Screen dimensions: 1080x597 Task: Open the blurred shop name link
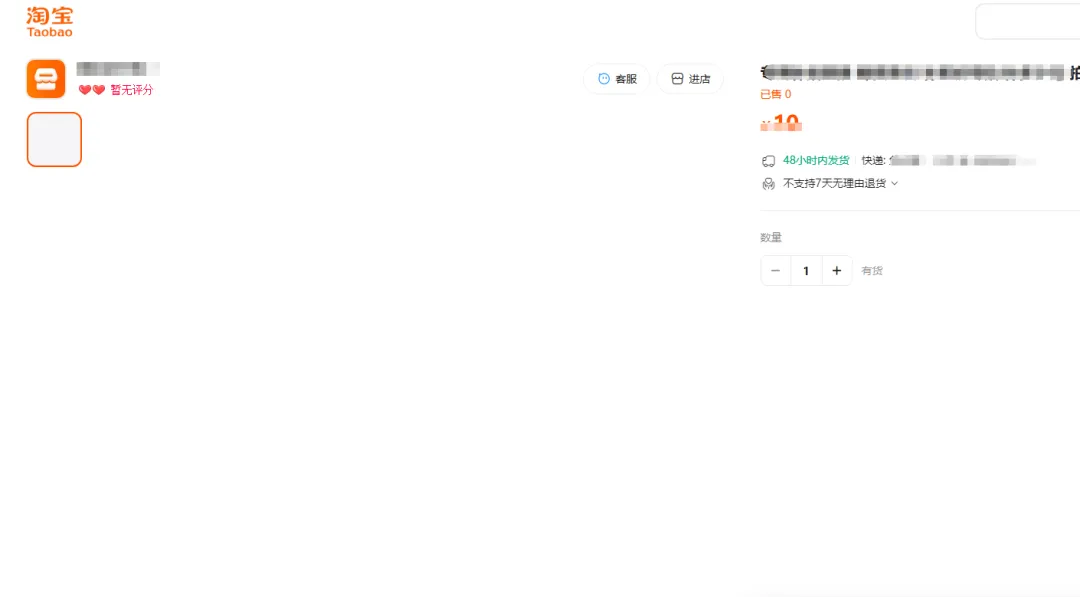(118, 69)
